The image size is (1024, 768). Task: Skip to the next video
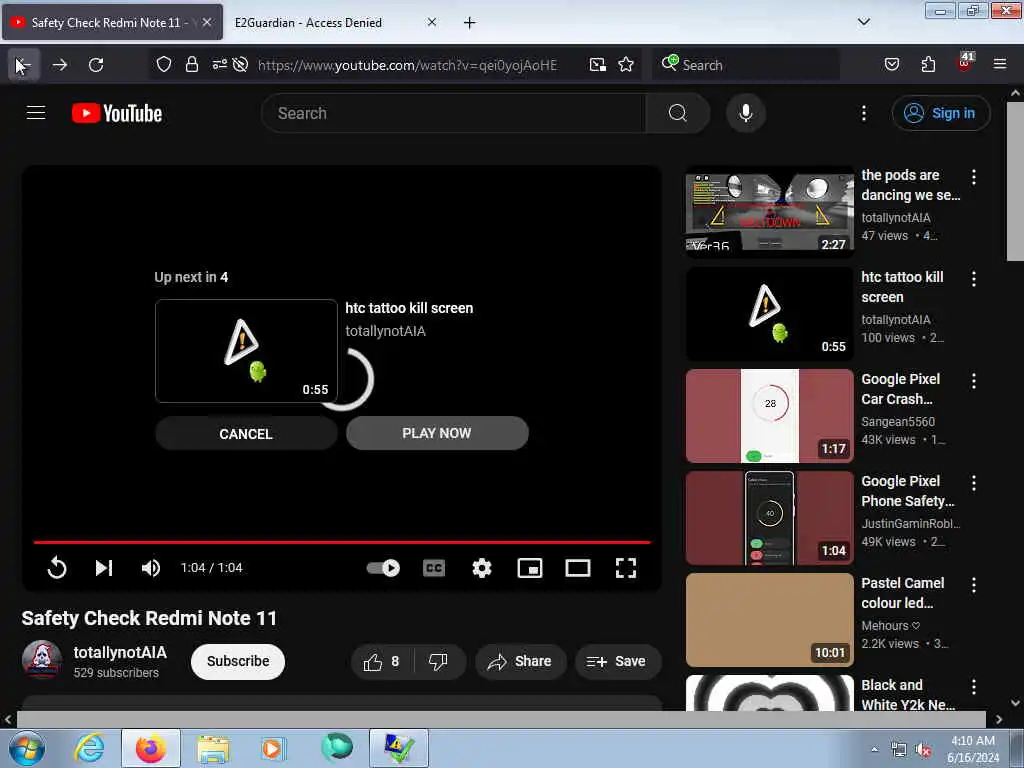pyautogui.click(x=104, y=568)
